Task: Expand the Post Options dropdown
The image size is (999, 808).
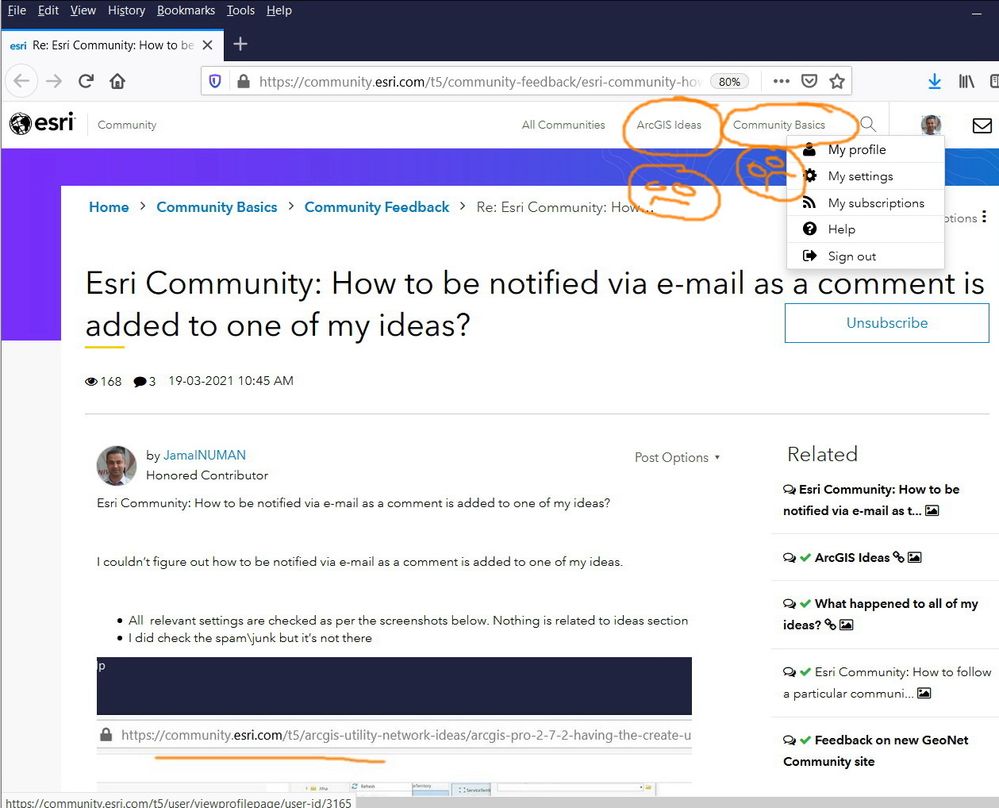Action: (x=677, y=458)
